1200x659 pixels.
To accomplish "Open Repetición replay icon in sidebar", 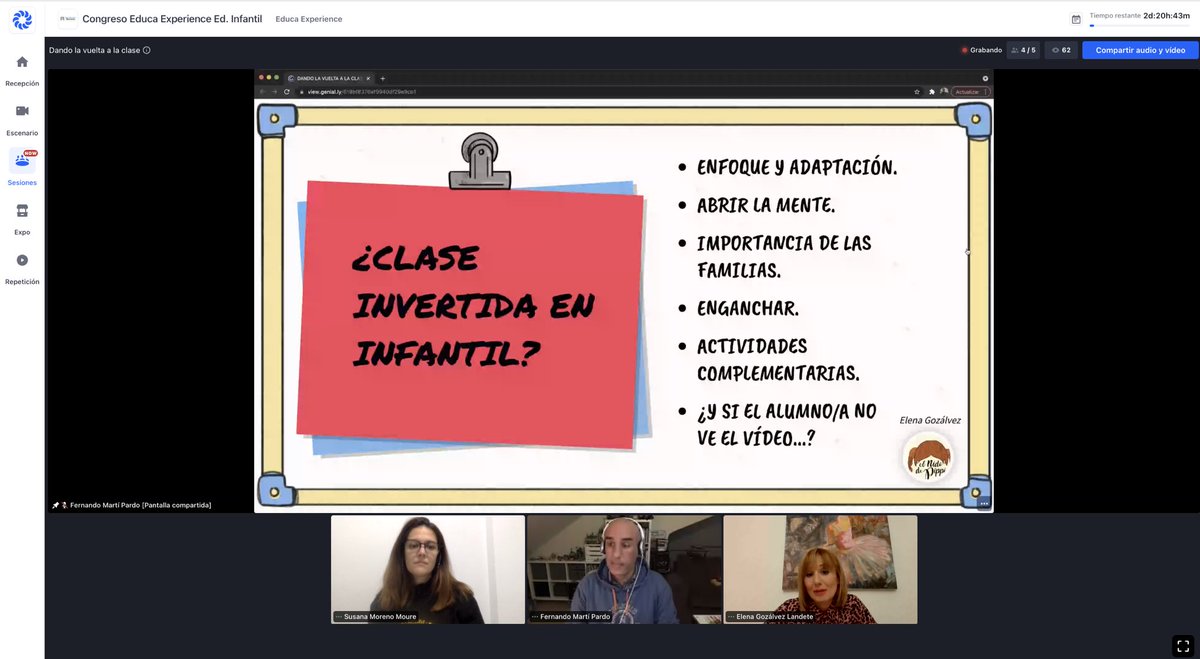I will [22, 260].
